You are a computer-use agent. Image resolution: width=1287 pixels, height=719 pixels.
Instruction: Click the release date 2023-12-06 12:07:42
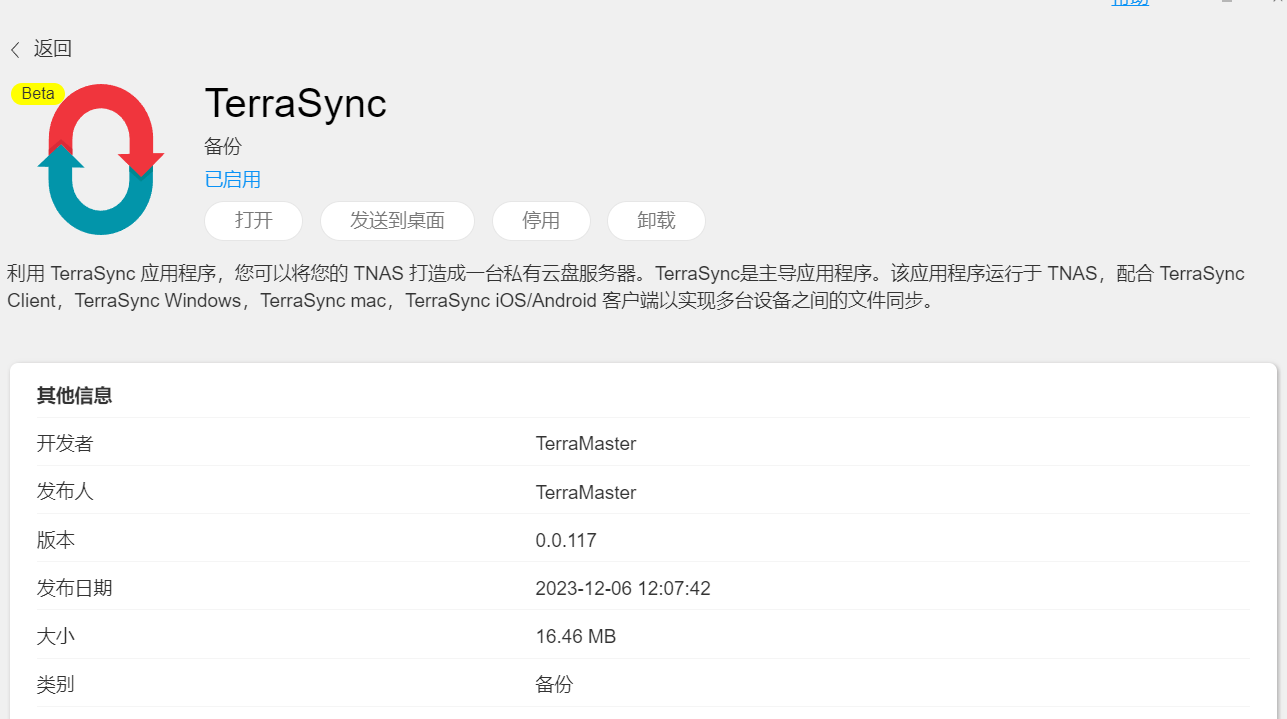(x=623, y=589)
